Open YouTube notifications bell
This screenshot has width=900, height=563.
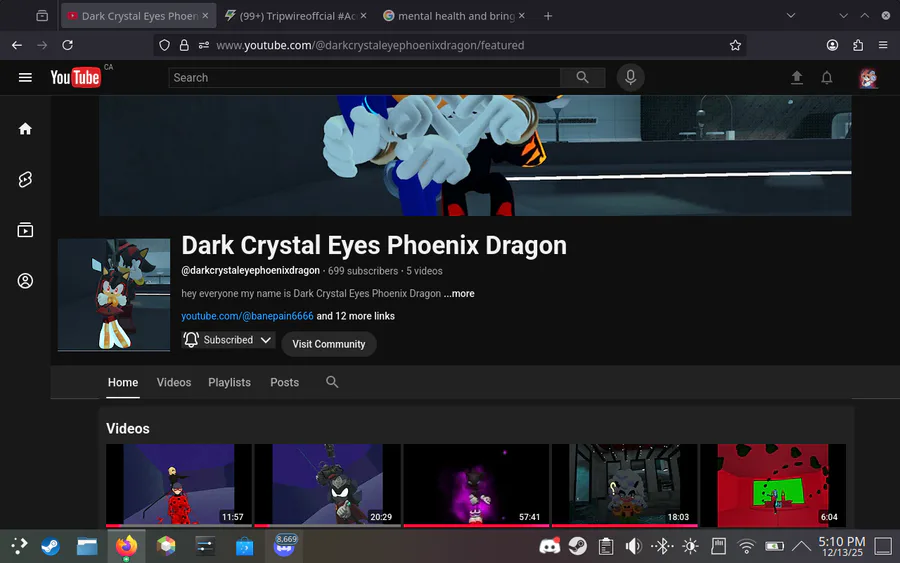[827, 77]
